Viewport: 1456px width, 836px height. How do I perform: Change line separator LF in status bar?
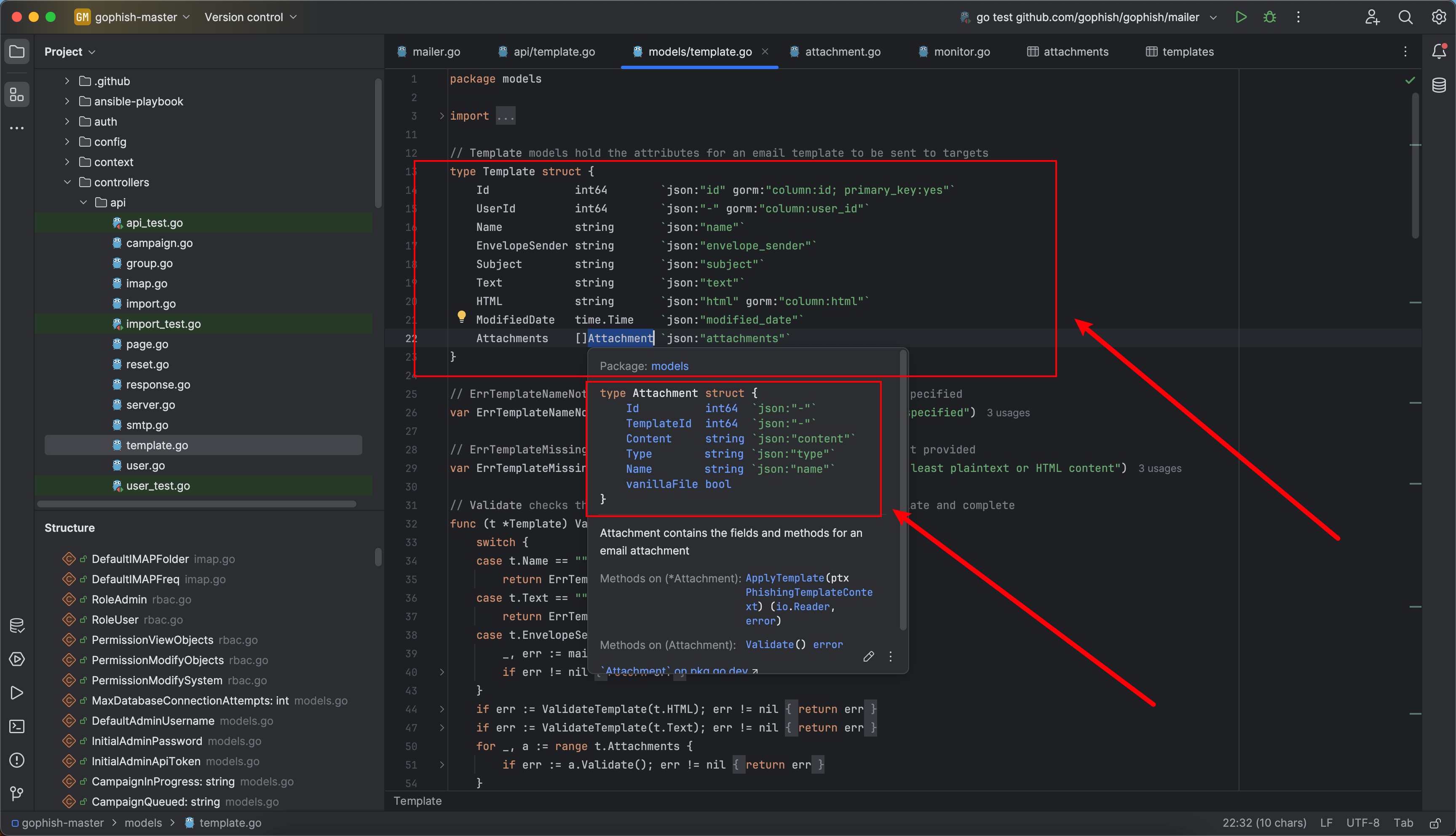[1326, 823]
